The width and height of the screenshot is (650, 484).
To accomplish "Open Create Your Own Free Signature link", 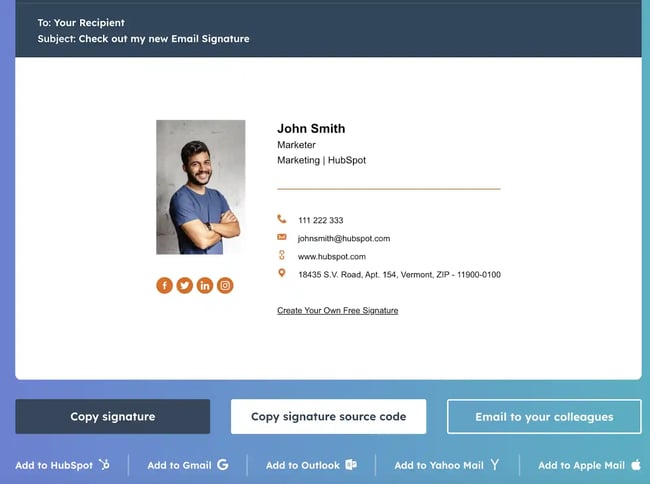I will pos(337,310).
